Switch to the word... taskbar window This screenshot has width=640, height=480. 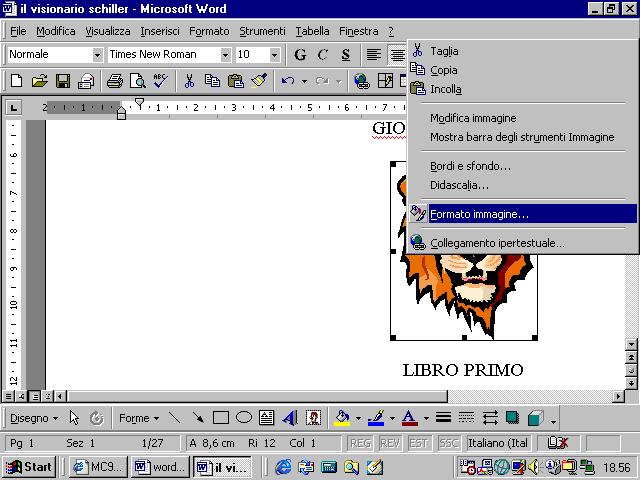160,467
